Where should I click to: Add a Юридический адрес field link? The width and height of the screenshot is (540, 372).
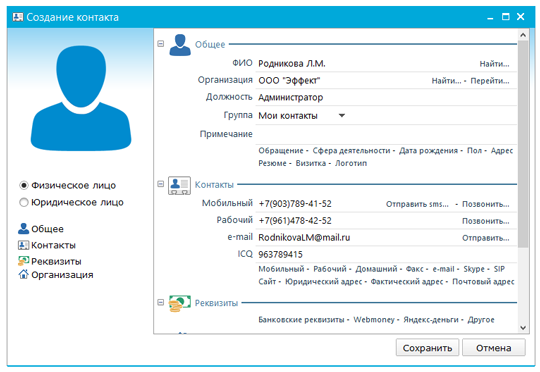[x=323, y=282]
